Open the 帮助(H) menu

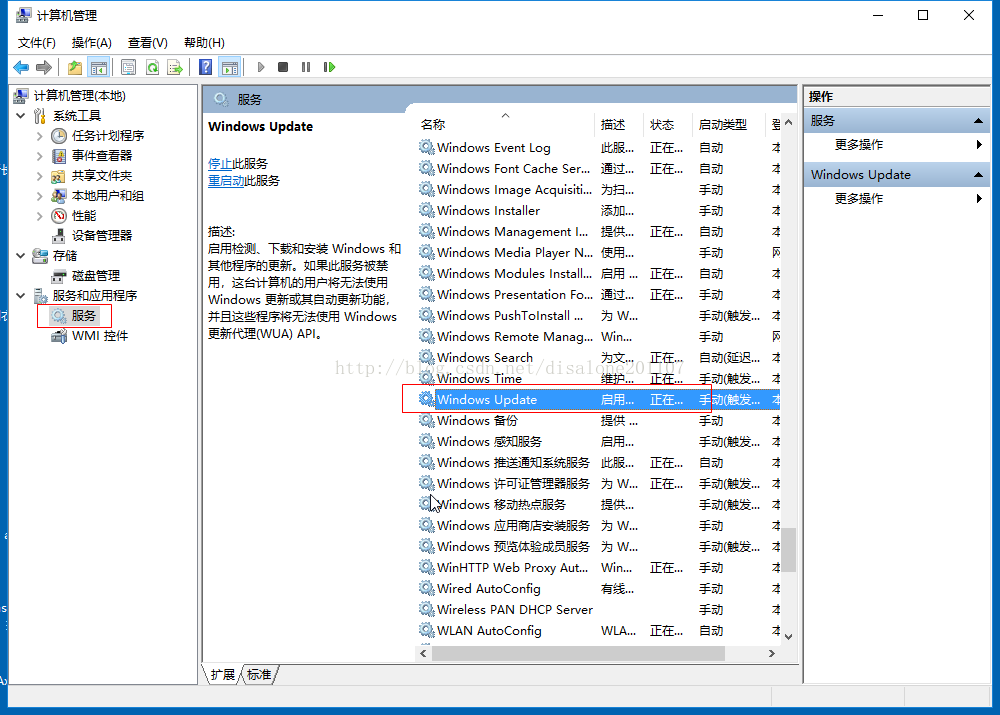click(x=204, y=43)
